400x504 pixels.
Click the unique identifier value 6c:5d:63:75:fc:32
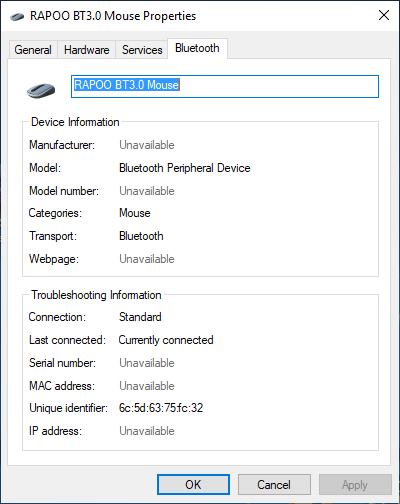161,408
